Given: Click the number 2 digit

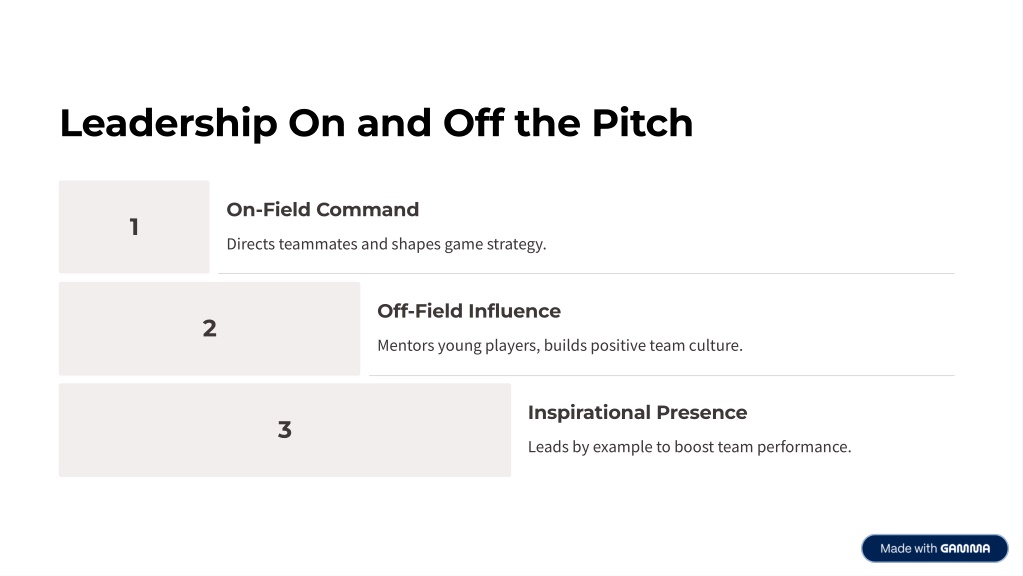Looking at the screenshot, I should coord(209,328).
